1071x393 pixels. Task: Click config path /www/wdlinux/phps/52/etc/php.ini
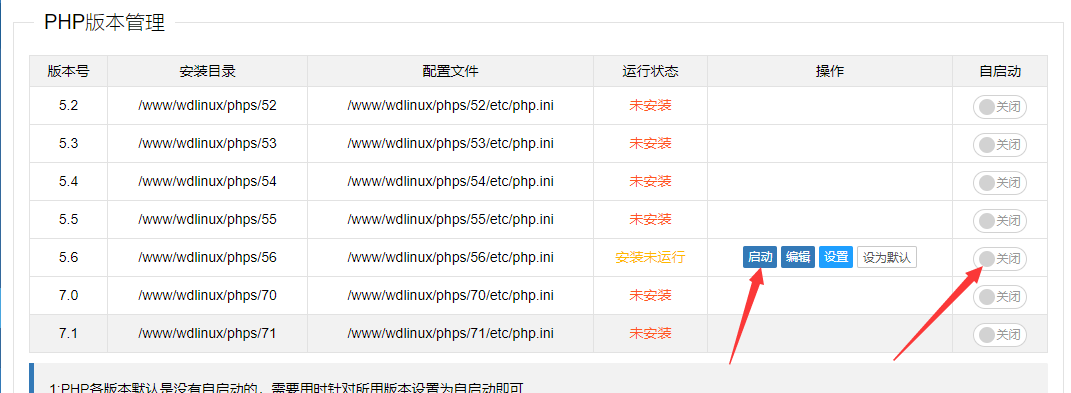pyautogui.click(x=451, y=106)
